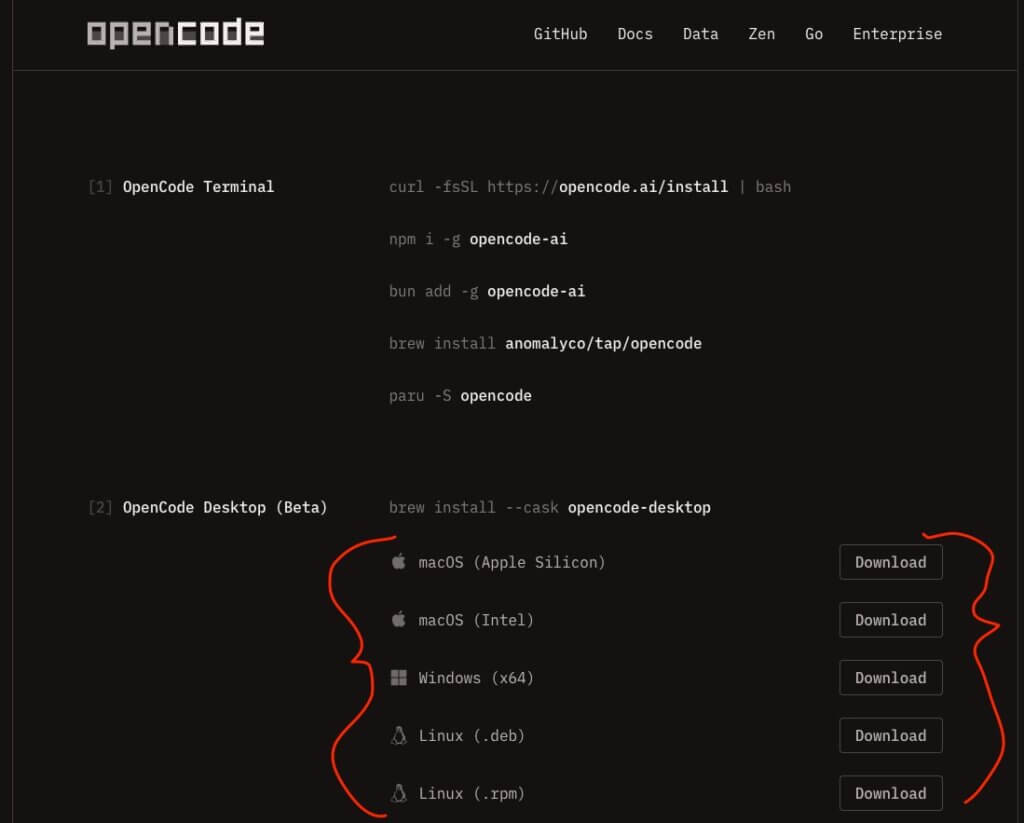Viewport: 1024px width, 823px height.
Task: Download the Linux (.rpm) package
Action: 891,793
